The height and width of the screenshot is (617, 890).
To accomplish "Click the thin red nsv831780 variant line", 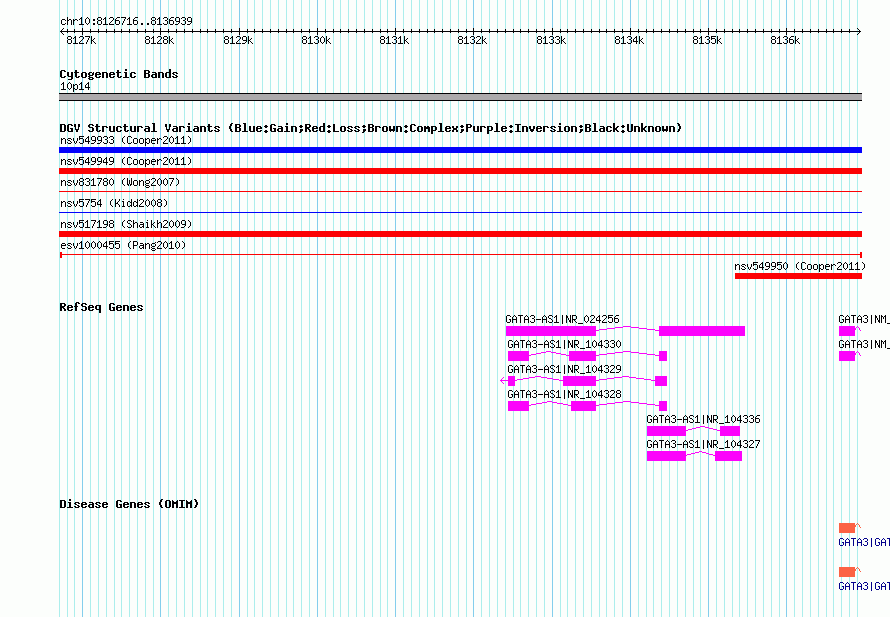I will 460,192.
